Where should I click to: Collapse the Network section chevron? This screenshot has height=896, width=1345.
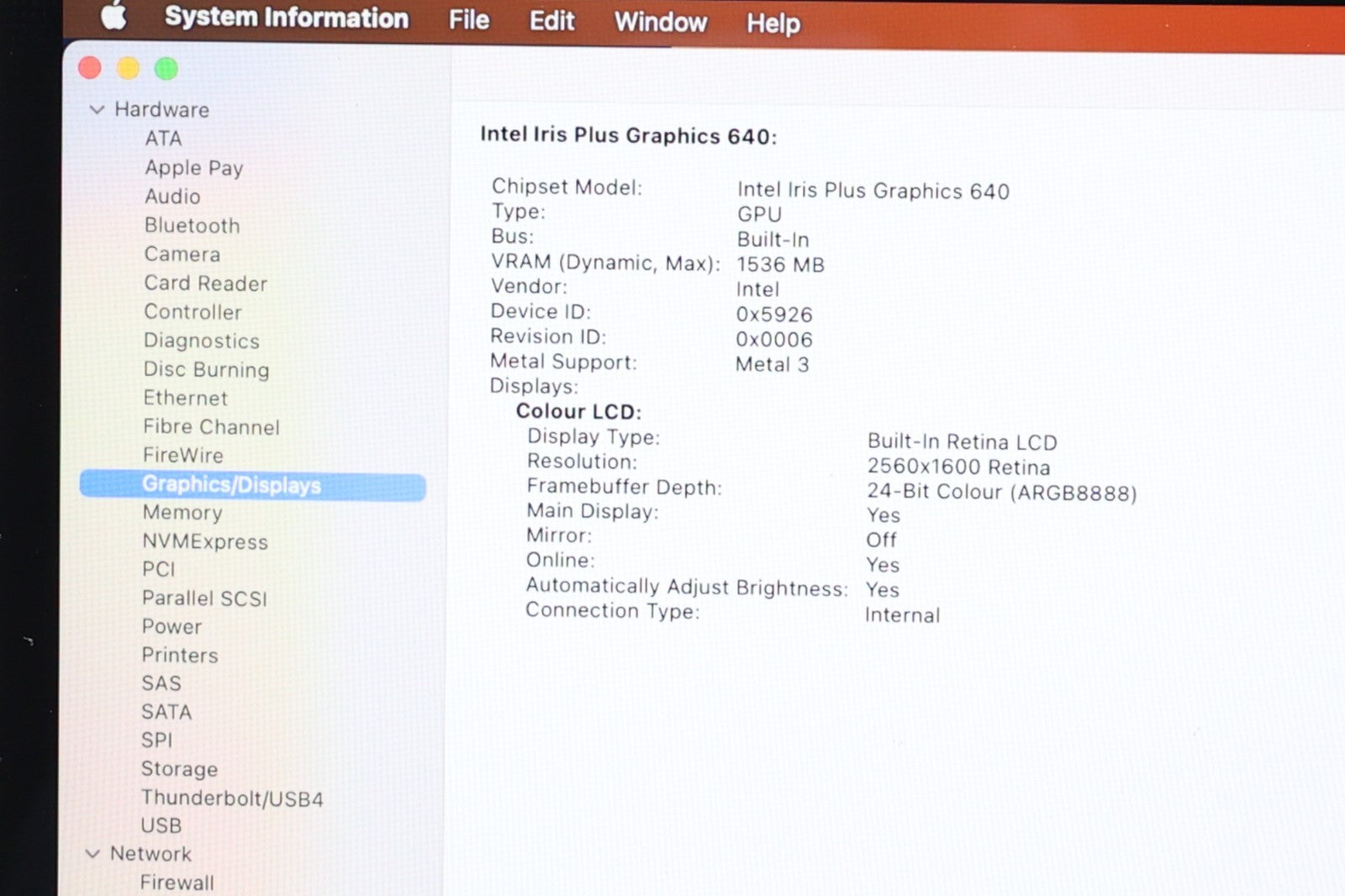[x=93, y=854]
